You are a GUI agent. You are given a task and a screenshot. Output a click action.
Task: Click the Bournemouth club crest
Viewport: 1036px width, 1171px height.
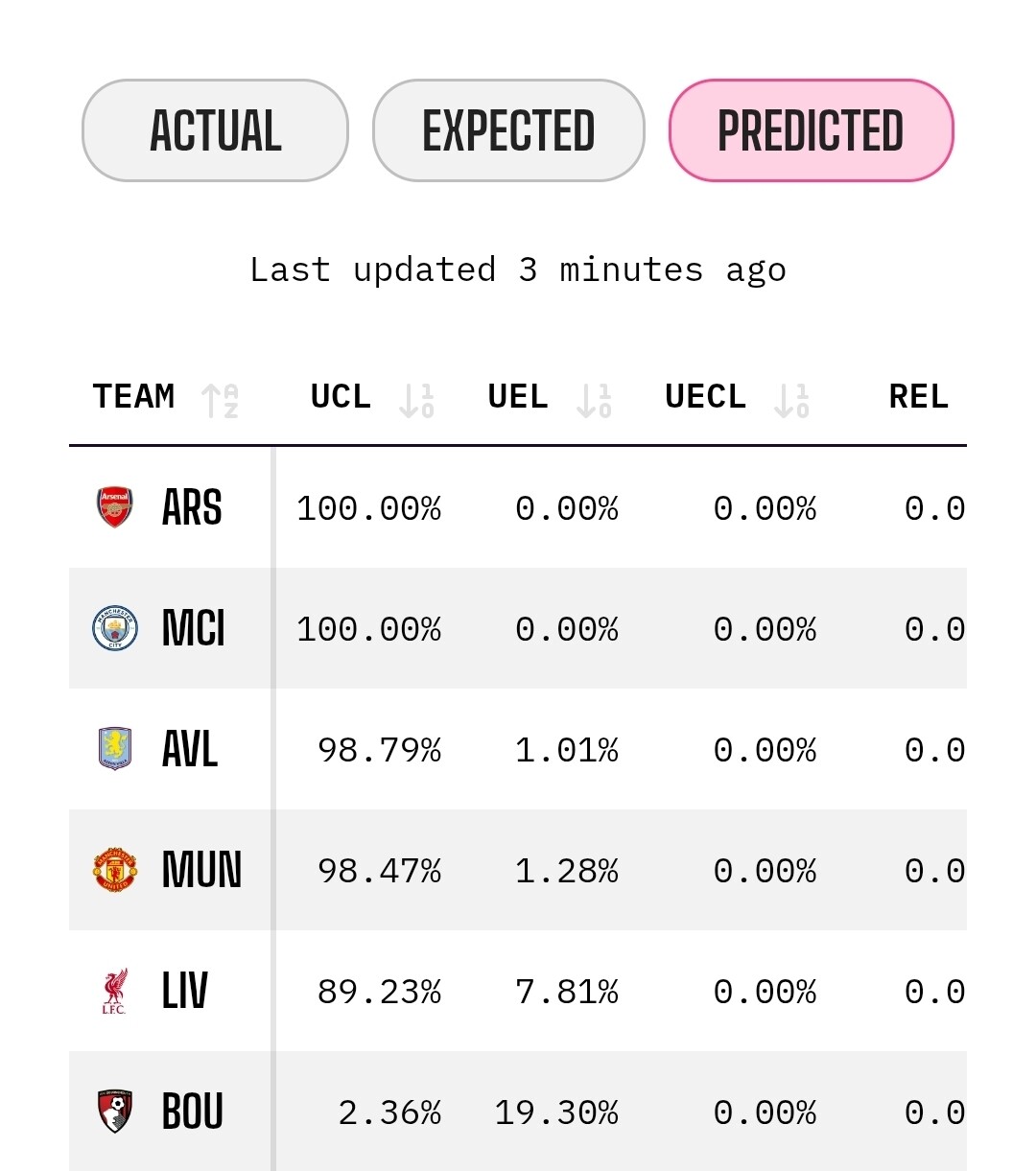114,1112
